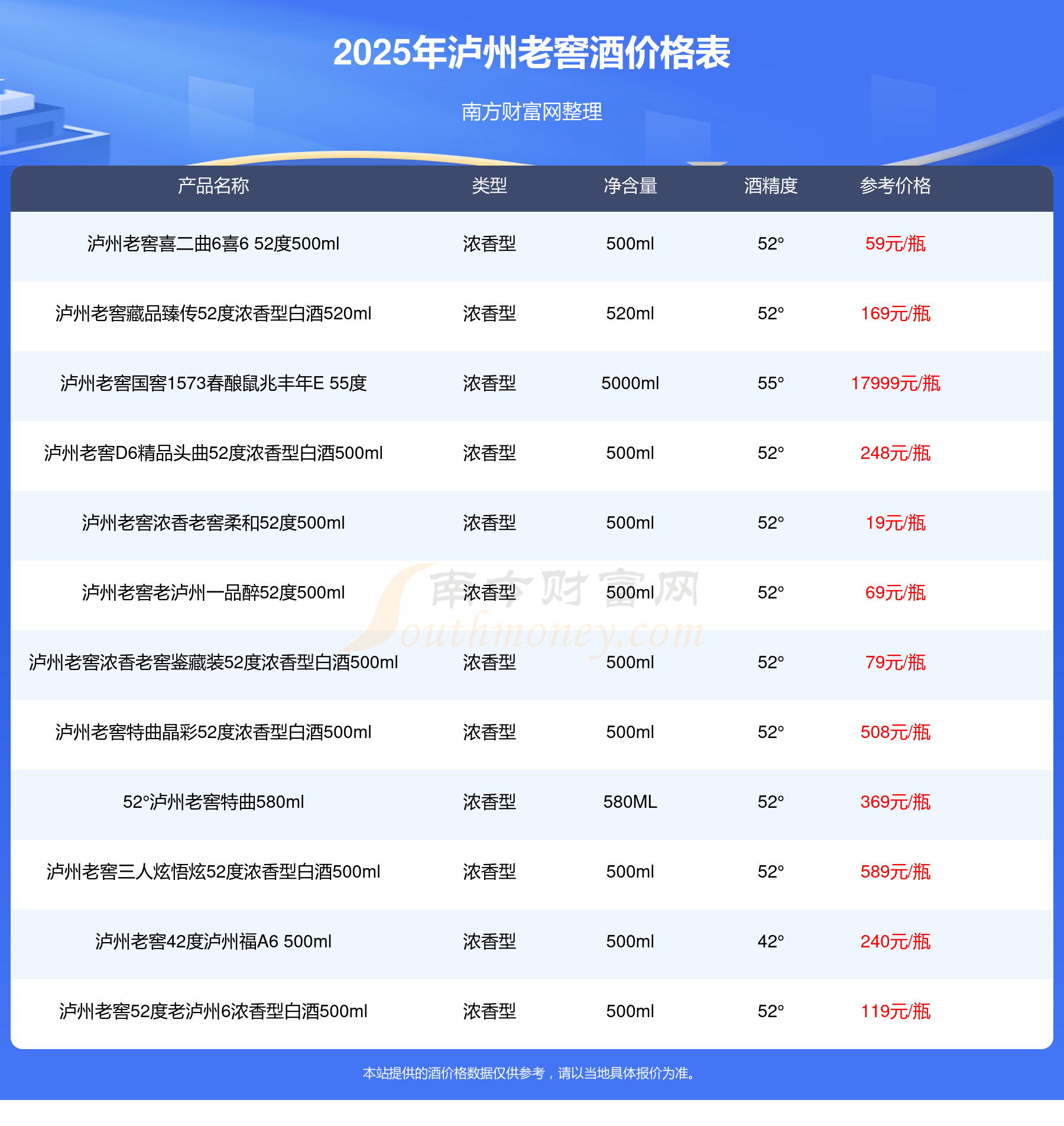Select product 泸州老窖浓香老窖柔和52度500ml

click(x=213, y=523)
